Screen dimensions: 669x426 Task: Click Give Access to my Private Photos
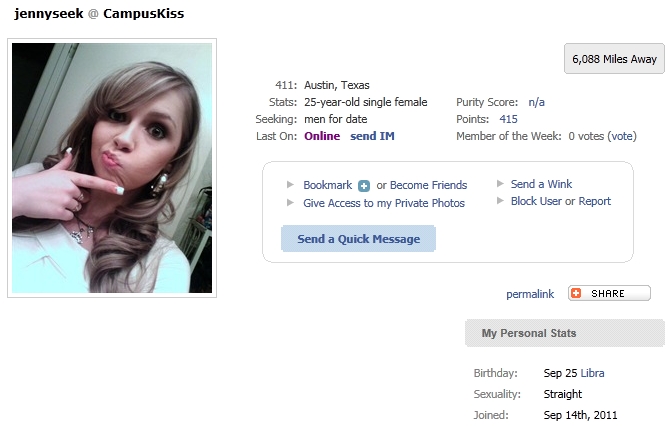[x=384, y=203]
